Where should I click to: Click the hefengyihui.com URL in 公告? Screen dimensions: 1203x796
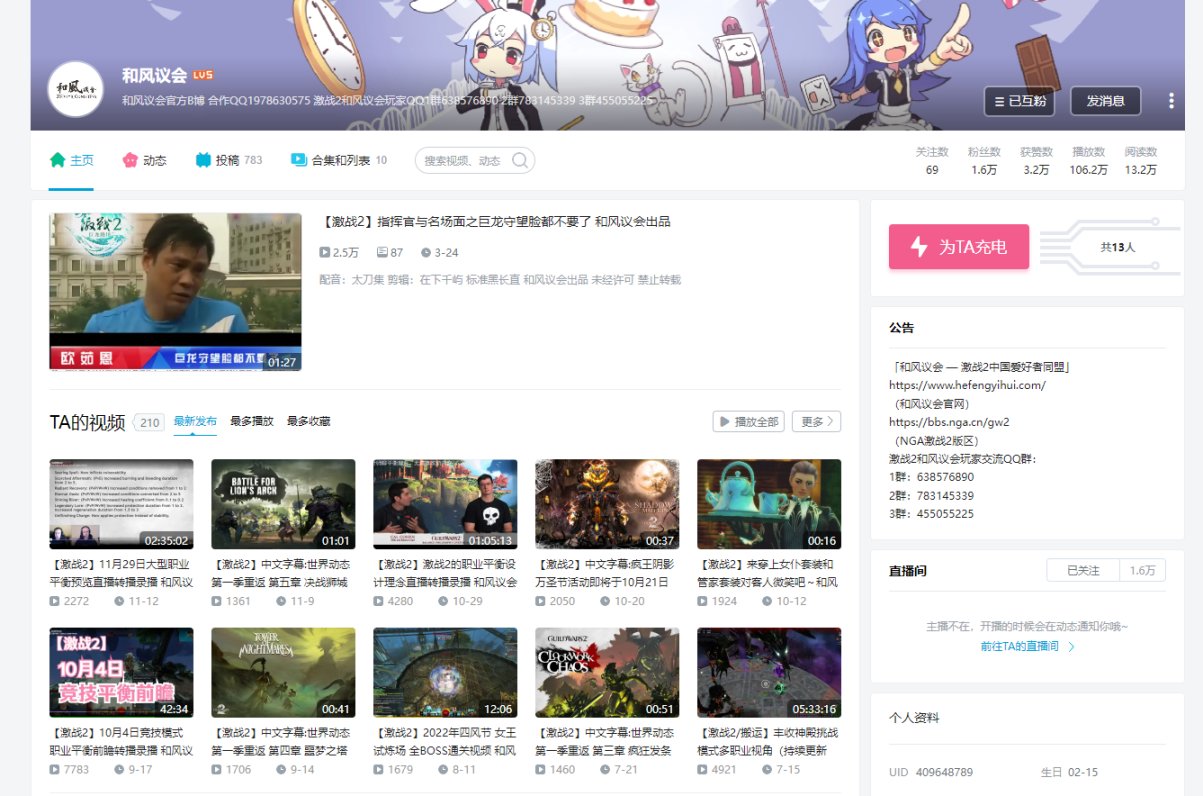967,385
